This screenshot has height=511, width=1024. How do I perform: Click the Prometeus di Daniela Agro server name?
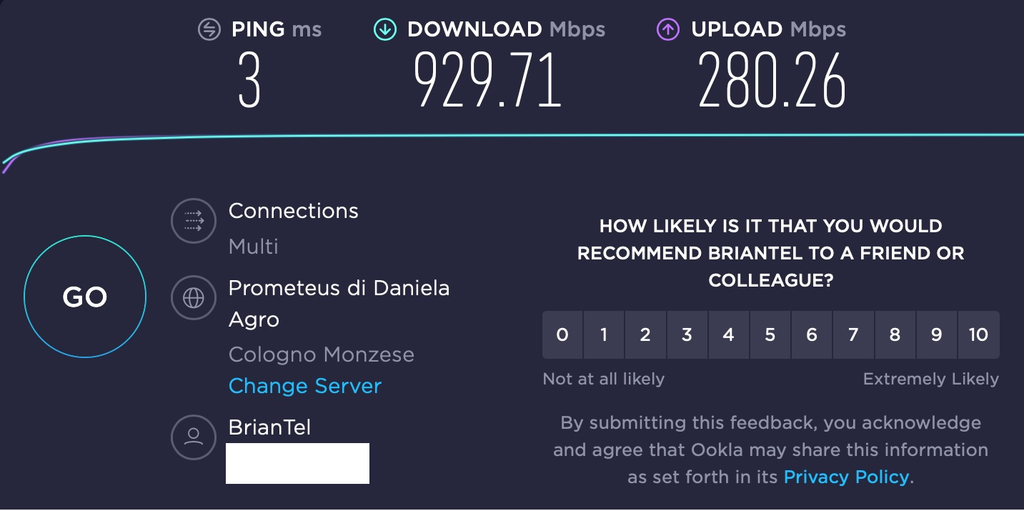(339, 304)
